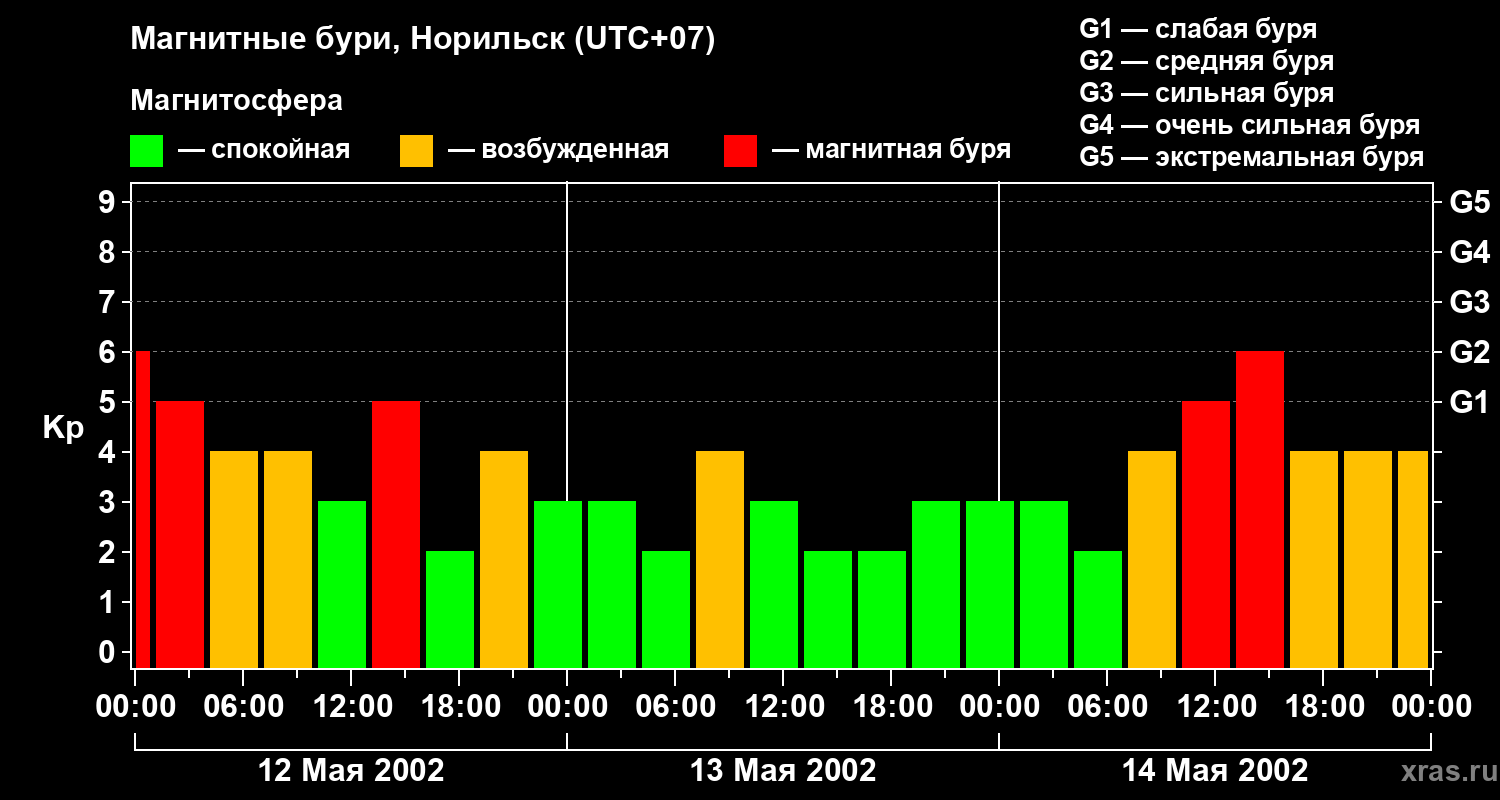The width and height of the screenshot is (1500, 800).
Task: Click the 'Магнитосфера' legend heading
Action: [236, 101]
